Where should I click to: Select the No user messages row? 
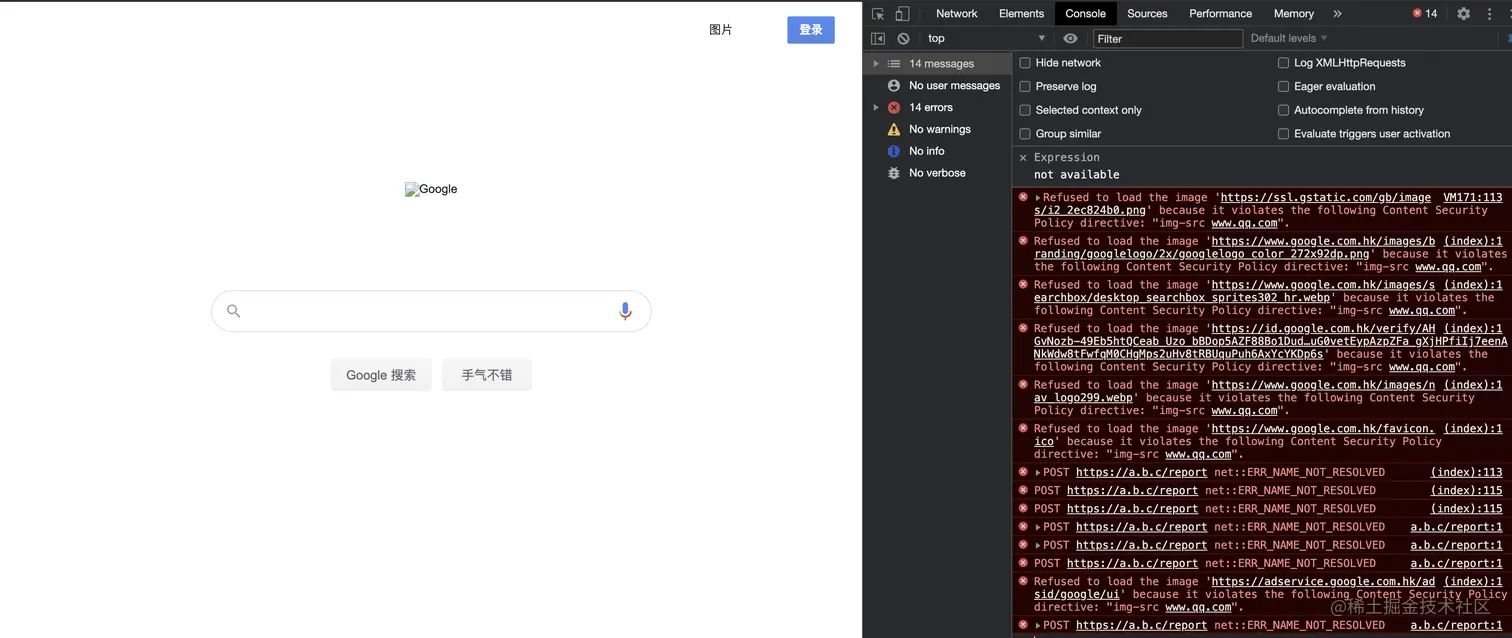pyautogui.click(x=937, y=85)
